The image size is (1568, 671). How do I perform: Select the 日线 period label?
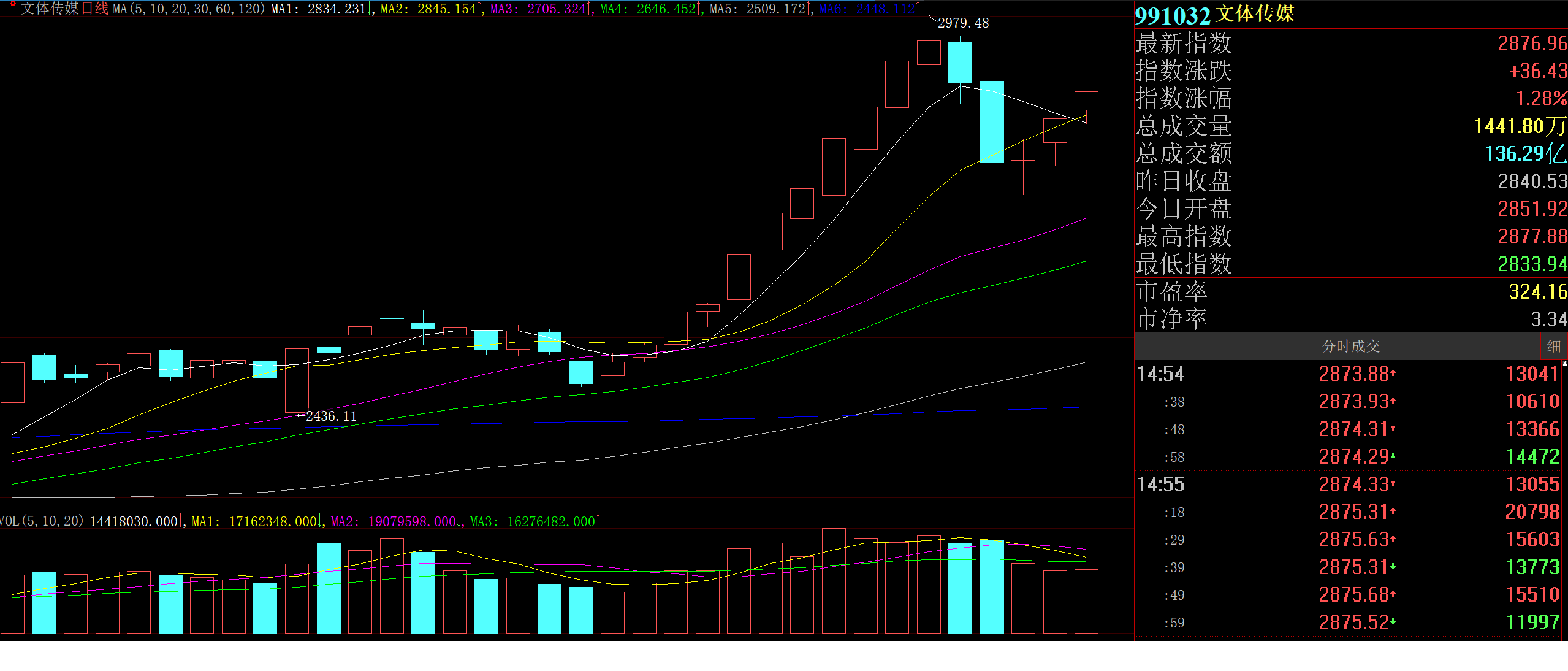[94, 9]
